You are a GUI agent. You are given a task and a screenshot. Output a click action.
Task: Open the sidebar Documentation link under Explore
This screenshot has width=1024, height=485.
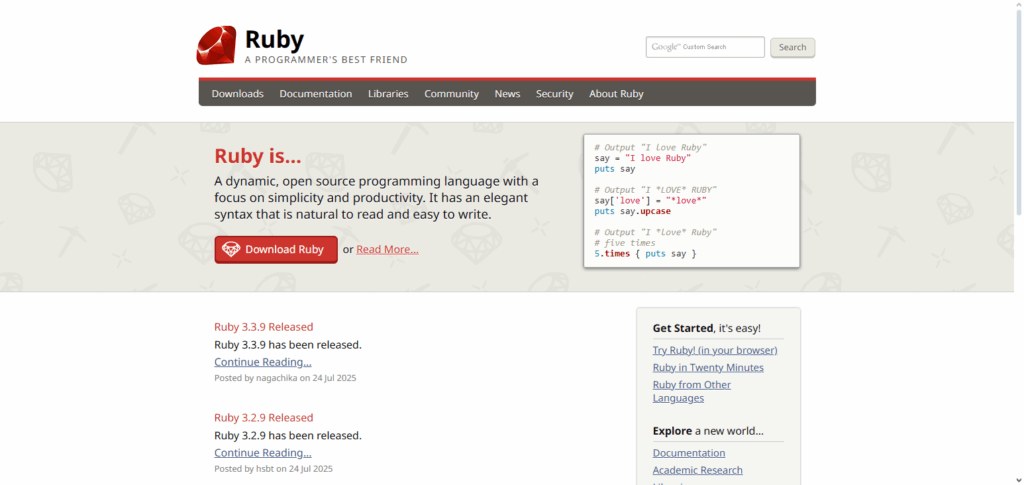click(x=689, y=453)
